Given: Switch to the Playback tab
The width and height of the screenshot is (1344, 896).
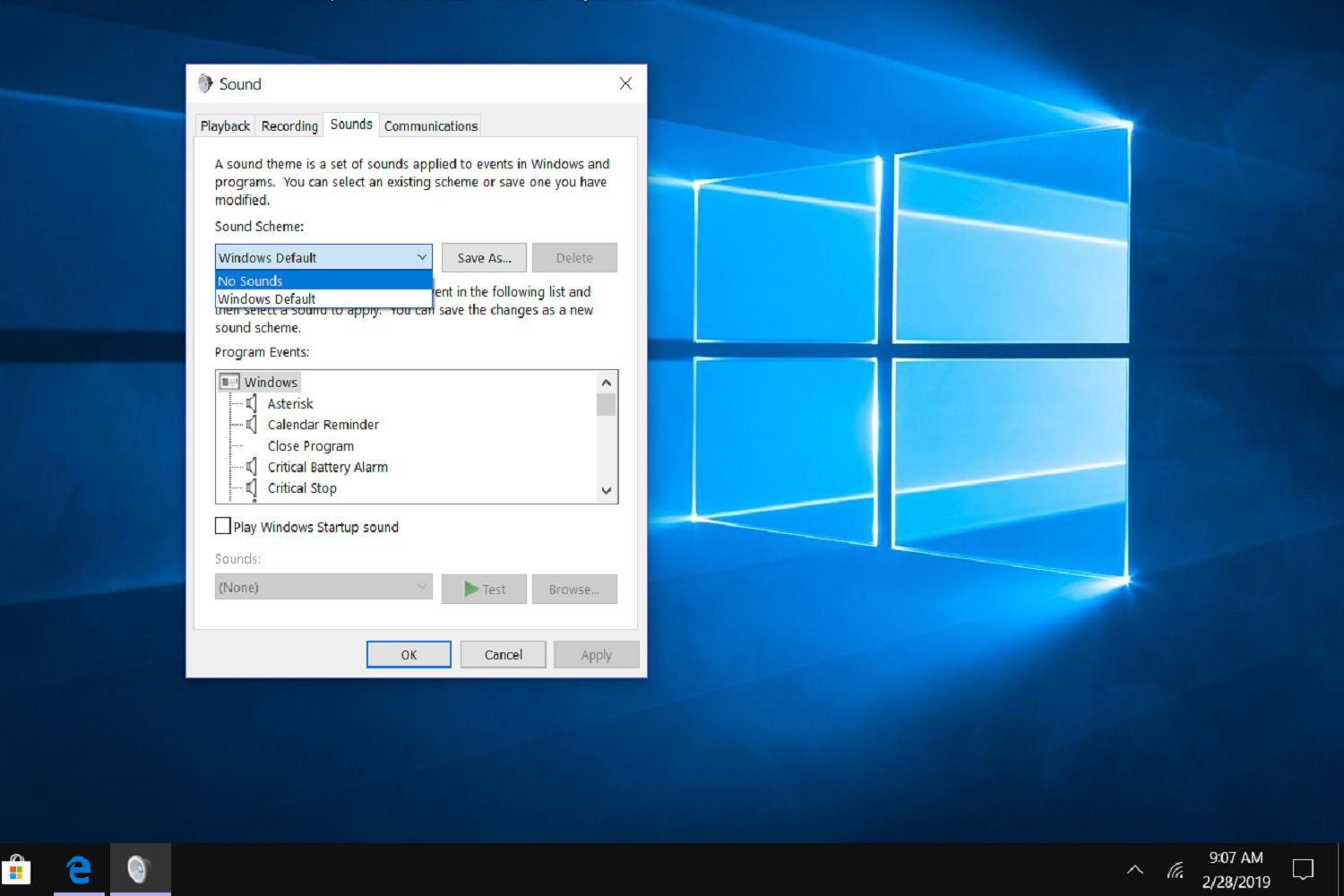Looking at the screenshot, I should coord(225,126).
